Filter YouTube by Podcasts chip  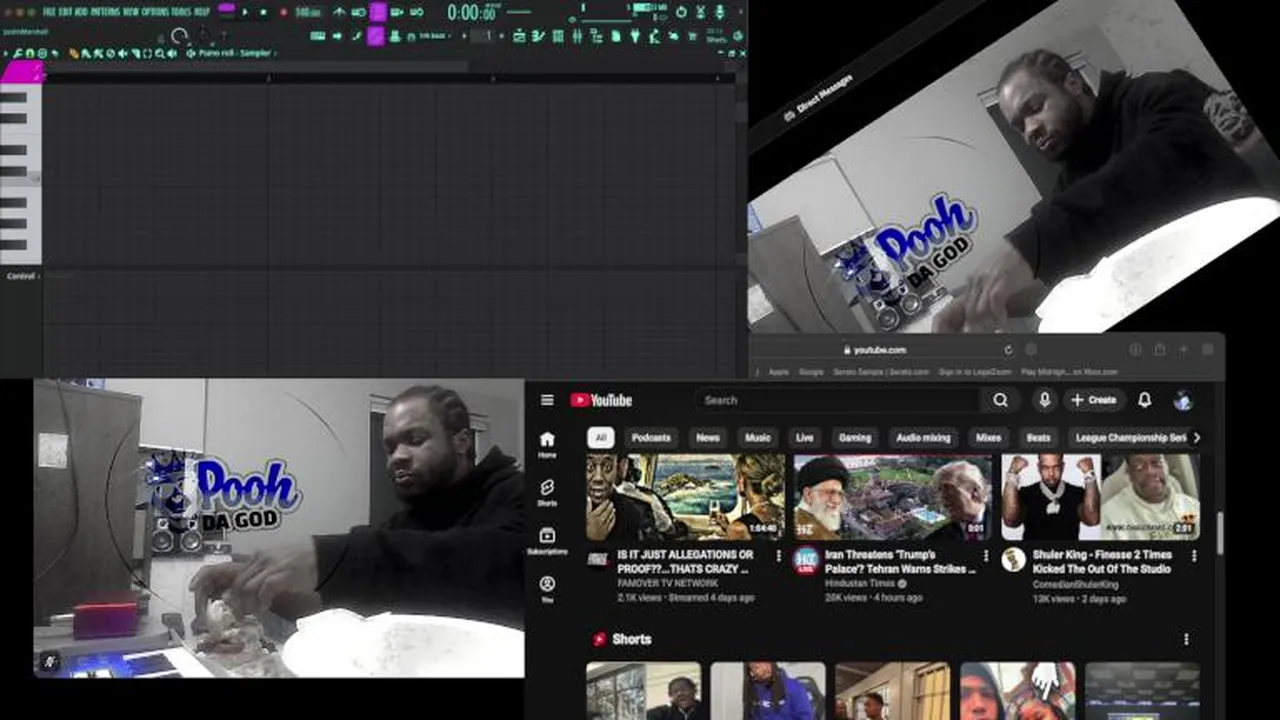(651, 437)
